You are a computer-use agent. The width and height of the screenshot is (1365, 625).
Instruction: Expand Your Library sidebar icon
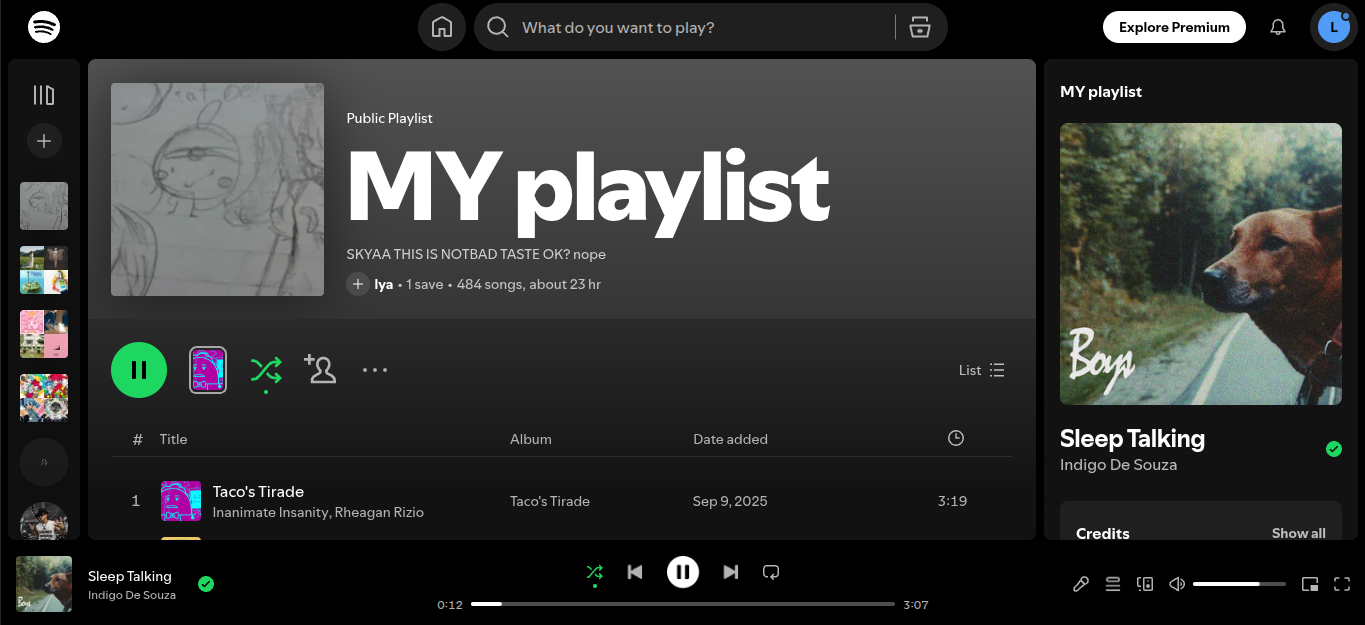pyautogui.click(x=44, y=95)
